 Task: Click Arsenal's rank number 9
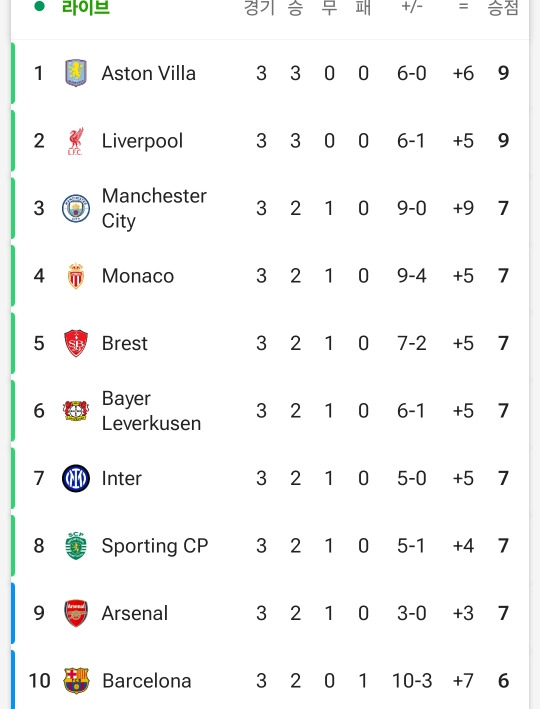click(39, 614)
